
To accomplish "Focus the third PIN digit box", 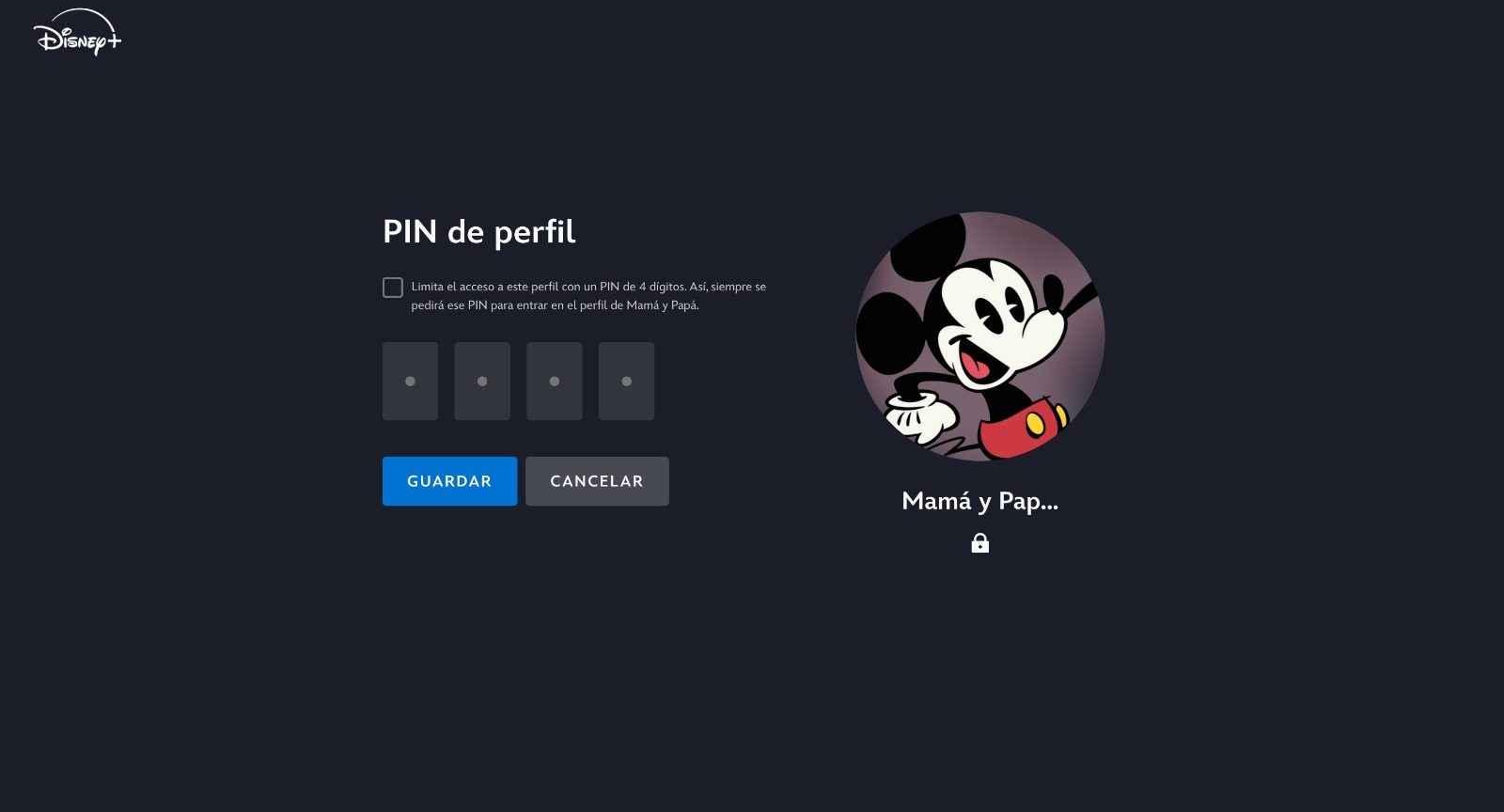I will 555,381.
